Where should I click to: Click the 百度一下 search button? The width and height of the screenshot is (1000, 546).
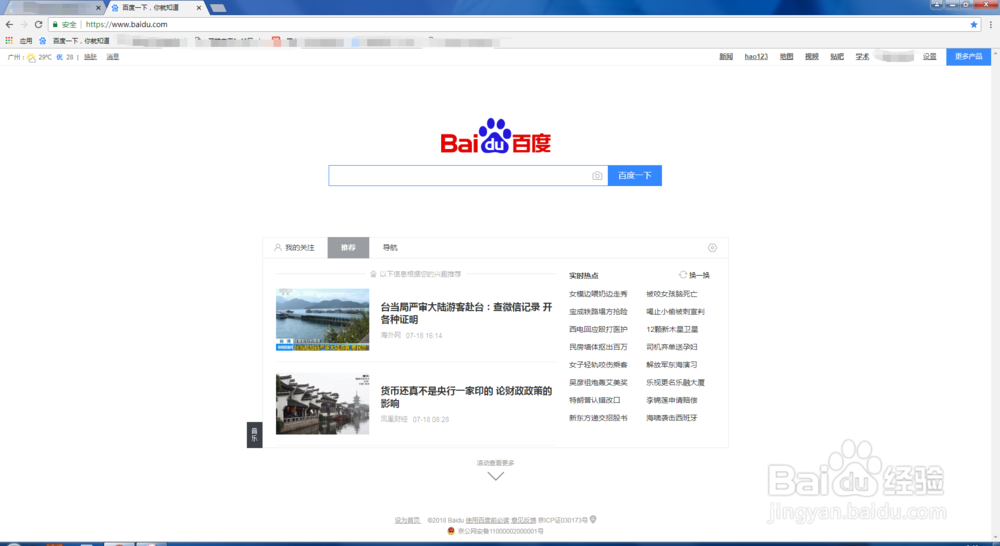[635, 175]
